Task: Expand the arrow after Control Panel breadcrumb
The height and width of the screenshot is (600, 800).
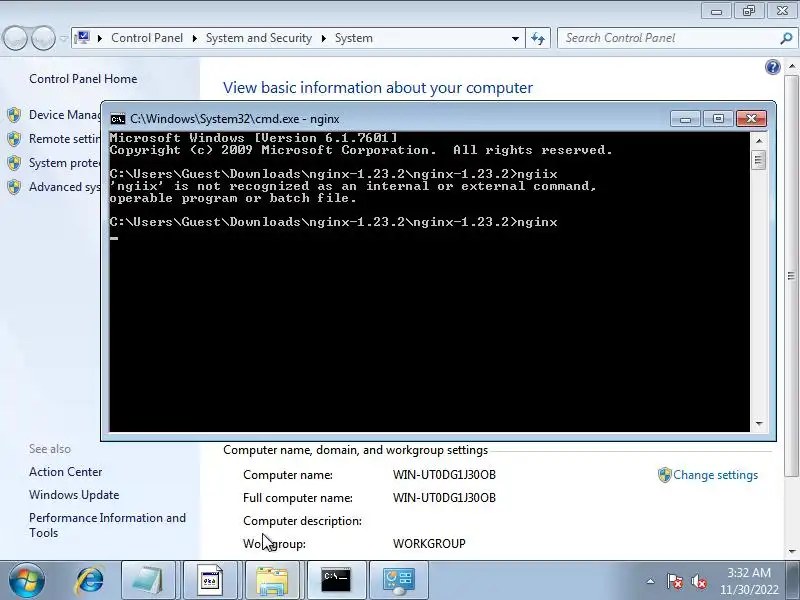Action: tap(194, 38)
